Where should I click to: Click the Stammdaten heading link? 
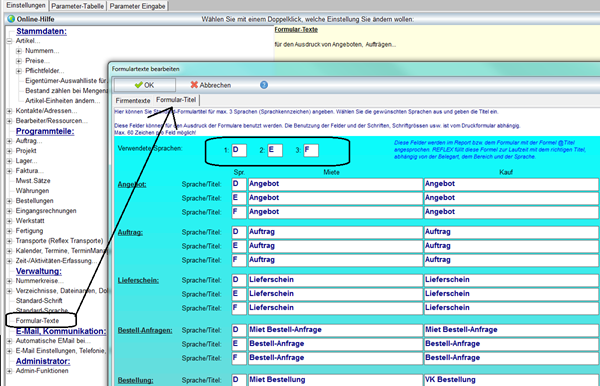(41, 31)
